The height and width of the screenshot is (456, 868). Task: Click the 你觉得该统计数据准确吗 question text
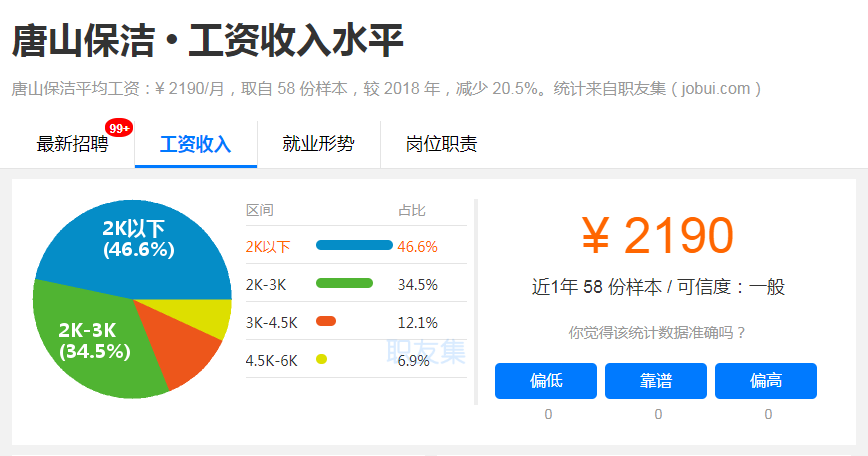pyautogui.click(x=657, y=333)
